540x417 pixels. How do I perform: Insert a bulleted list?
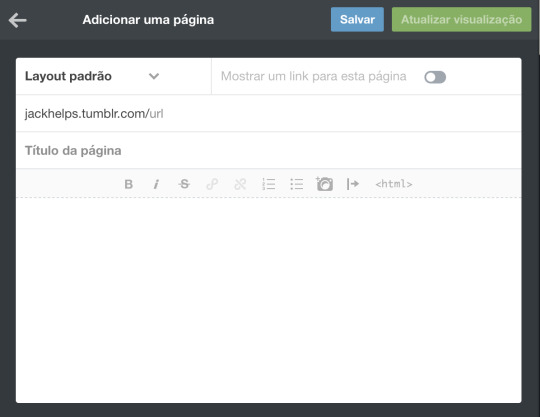[x=297, y=184]
